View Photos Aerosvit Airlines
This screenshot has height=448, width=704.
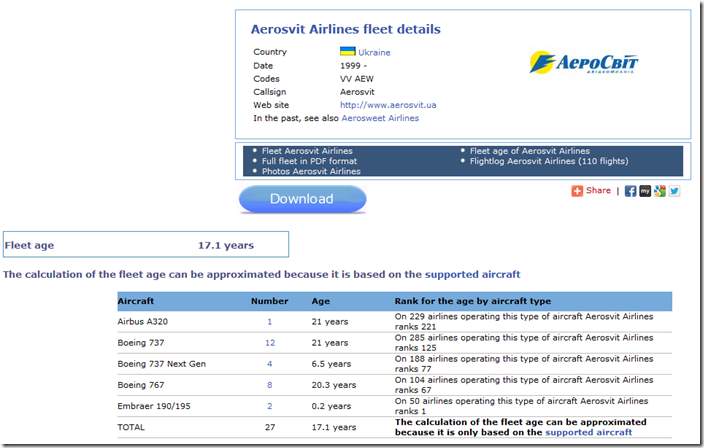coord(311,171)
